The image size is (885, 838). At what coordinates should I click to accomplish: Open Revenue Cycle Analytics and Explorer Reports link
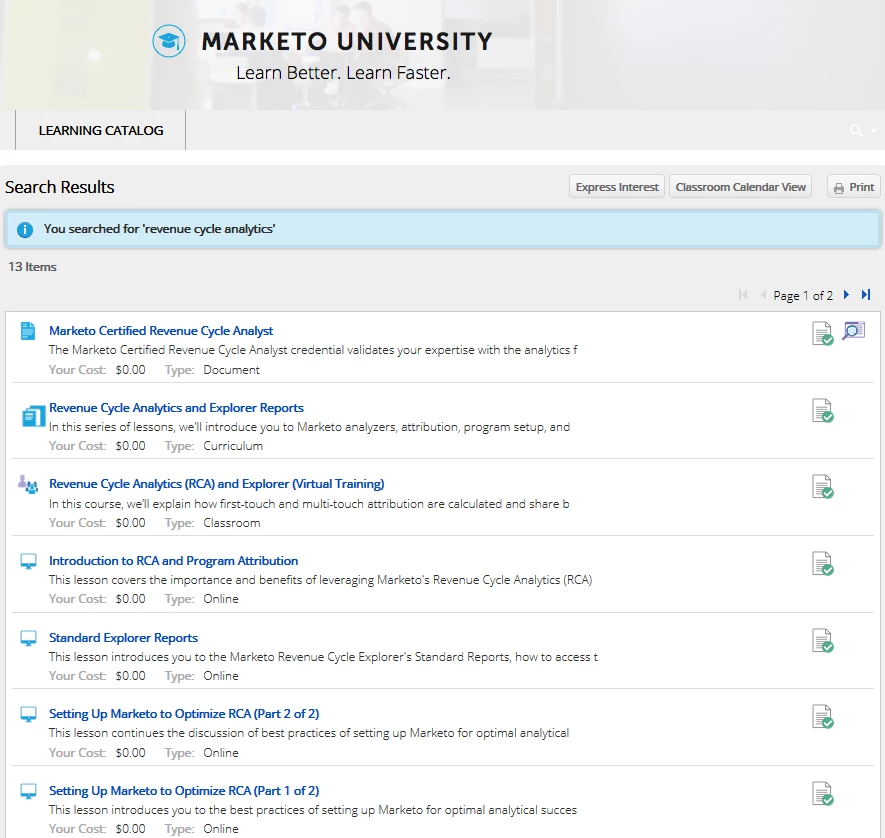pos(176,407)
